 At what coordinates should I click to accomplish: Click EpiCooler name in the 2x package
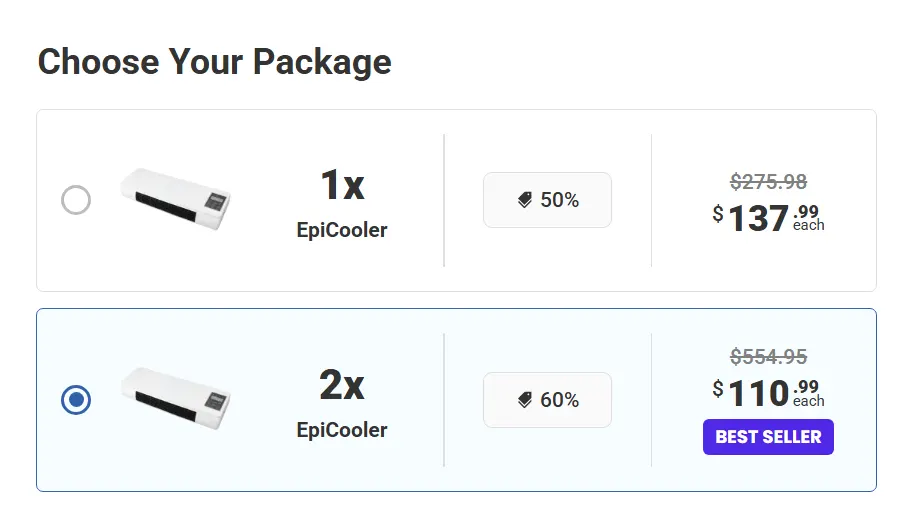click(x=342, y=430)
